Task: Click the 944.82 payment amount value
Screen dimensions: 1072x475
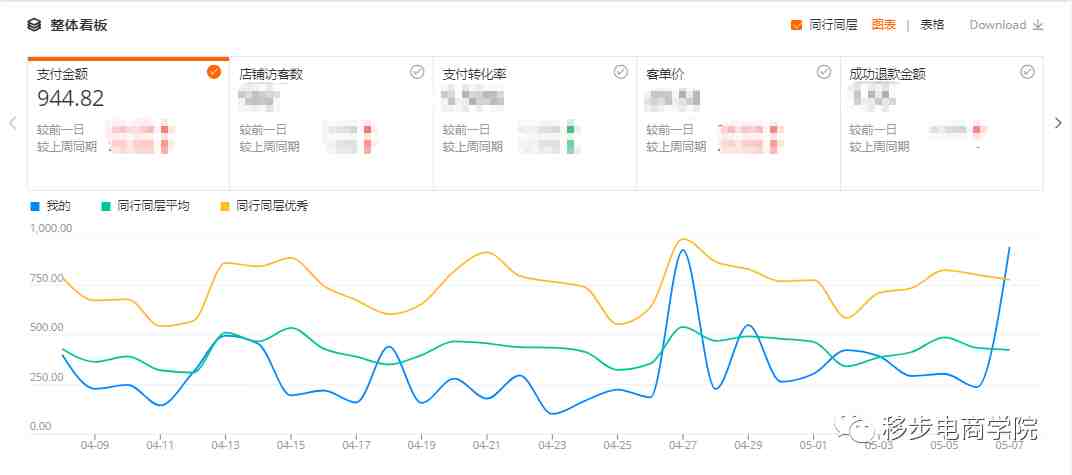Action: click(70, 99)
